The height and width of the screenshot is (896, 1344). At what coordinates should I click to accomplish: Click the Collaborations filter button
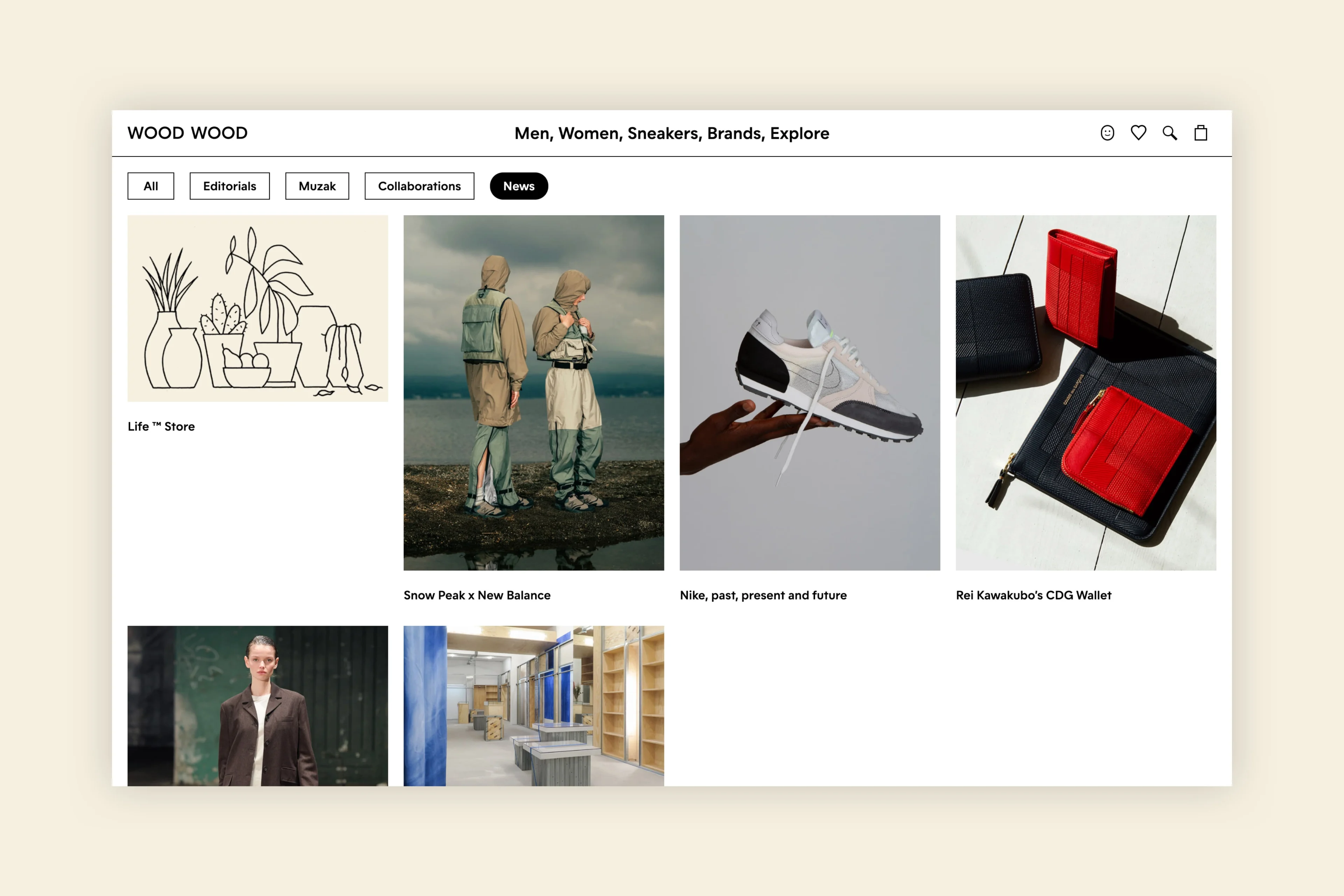(419, 185)
